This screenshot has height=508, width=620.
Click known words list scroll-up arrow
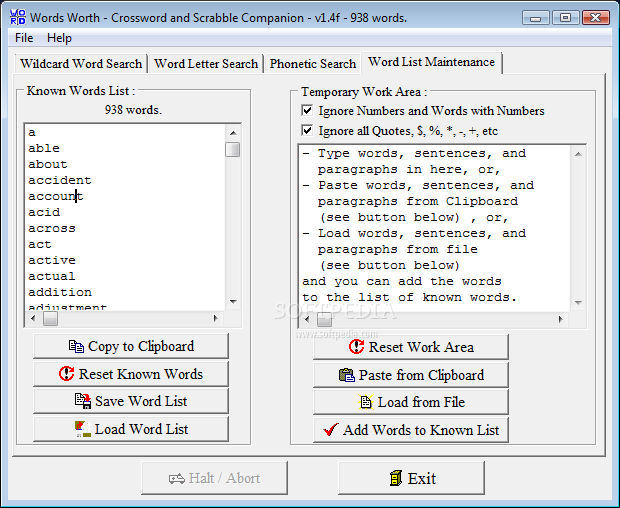pos(233,133)
